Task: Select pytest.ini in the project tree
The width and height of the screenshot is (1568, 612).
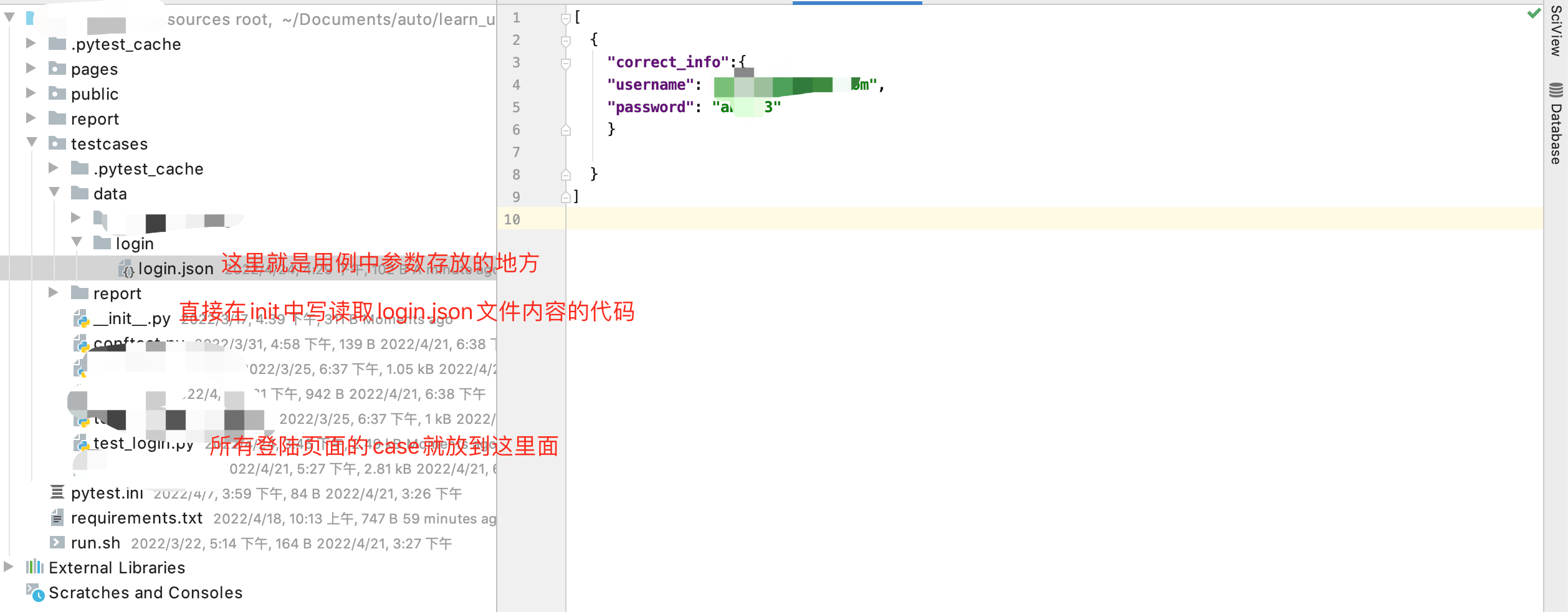Action: point(107,493)
